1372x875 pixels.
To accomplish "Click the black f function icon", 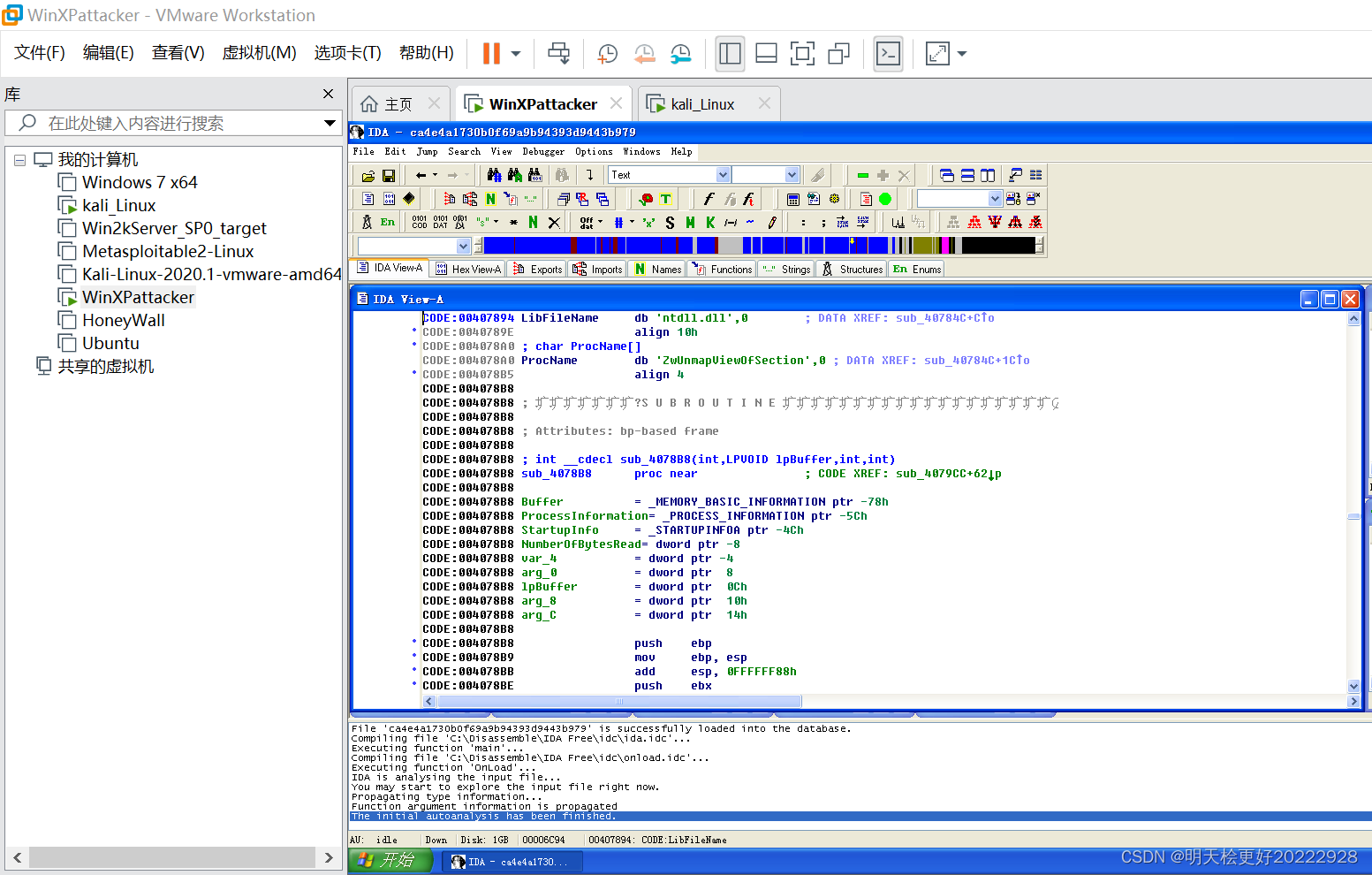I will 709,199.
